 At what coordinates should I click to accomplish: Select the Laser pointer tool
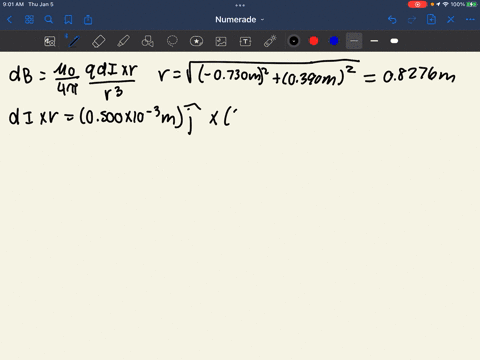[270, 41]
